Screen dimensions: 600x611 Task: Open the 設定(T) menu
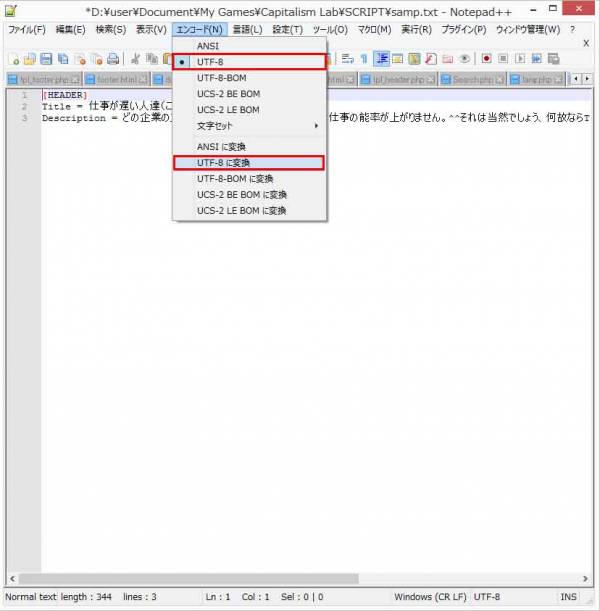(288, 30)
